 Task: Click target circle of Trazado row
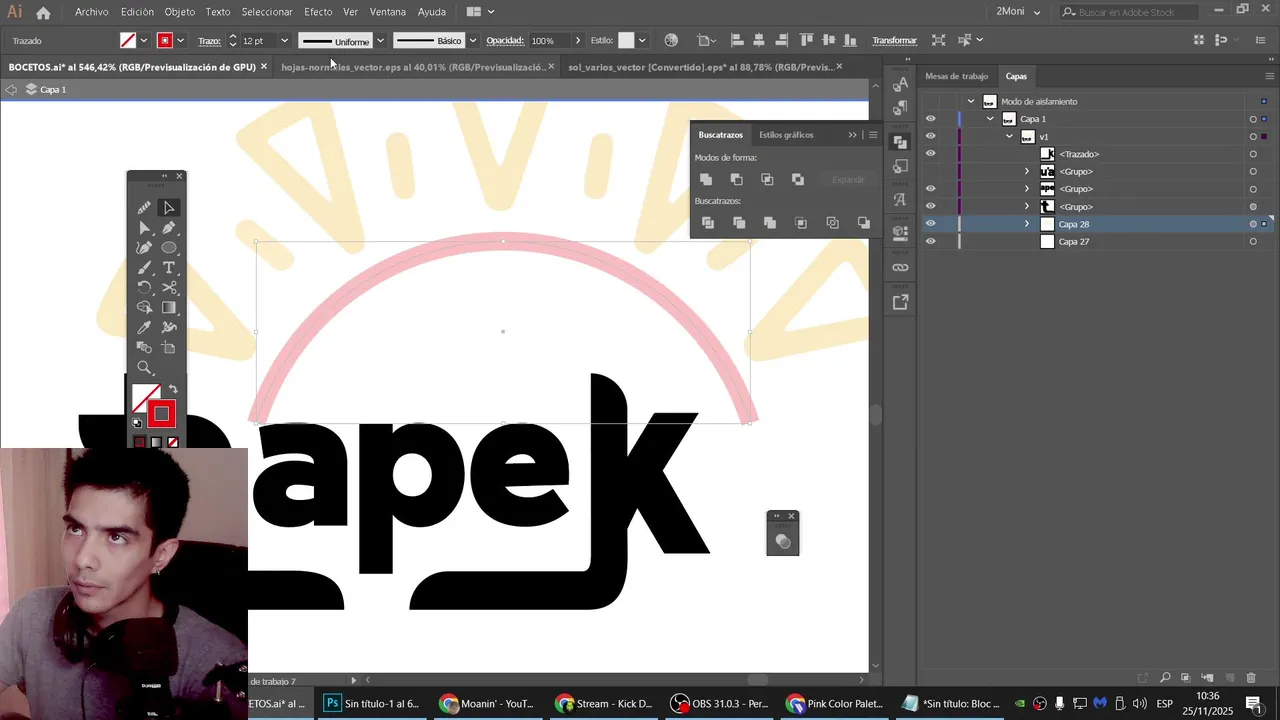pos(1253,154)
